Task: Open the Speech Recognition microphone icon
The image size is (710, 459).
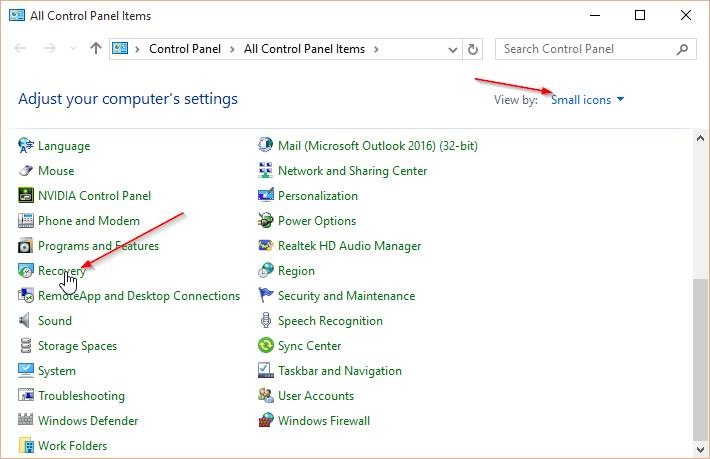Action: point(265,320)
